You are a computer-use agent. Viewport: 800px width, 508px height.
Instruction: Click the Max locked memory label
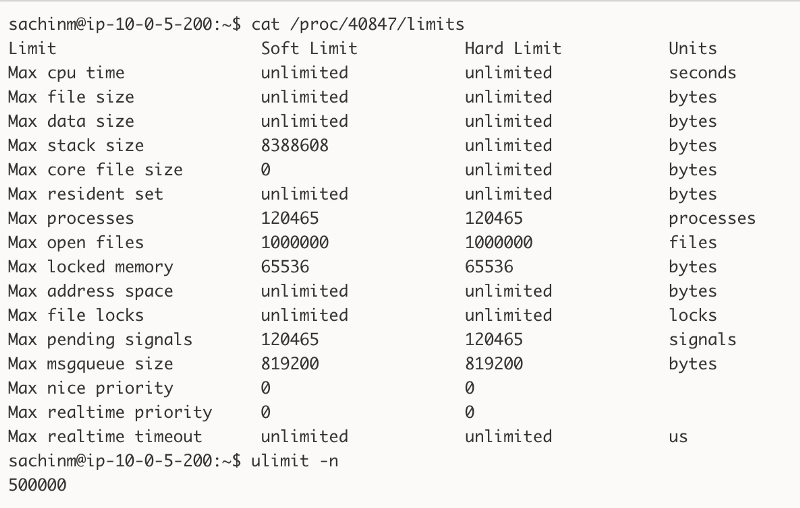pyautogui.click(x=91, y=267)
